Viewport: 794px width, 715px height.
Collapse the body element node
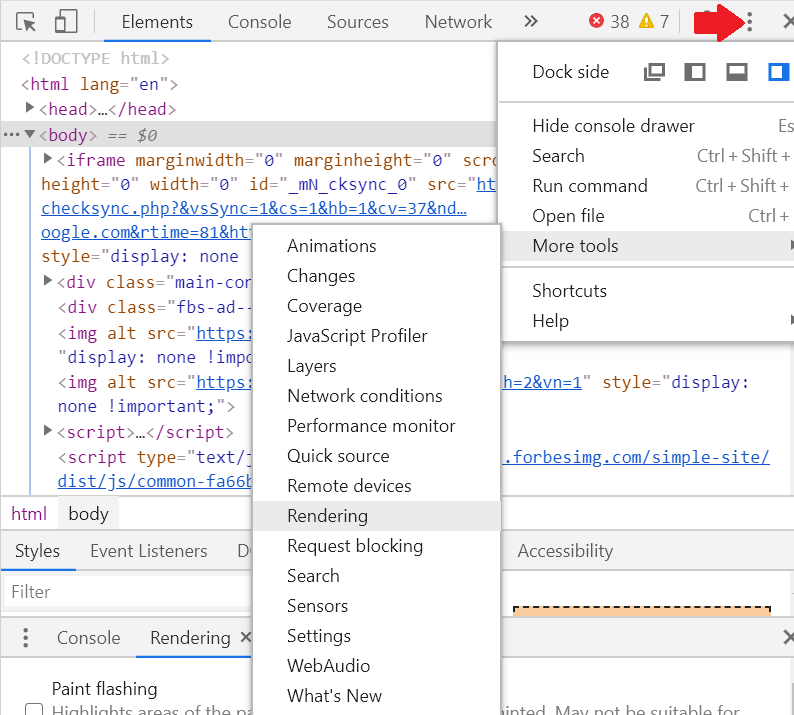[30, 134]
